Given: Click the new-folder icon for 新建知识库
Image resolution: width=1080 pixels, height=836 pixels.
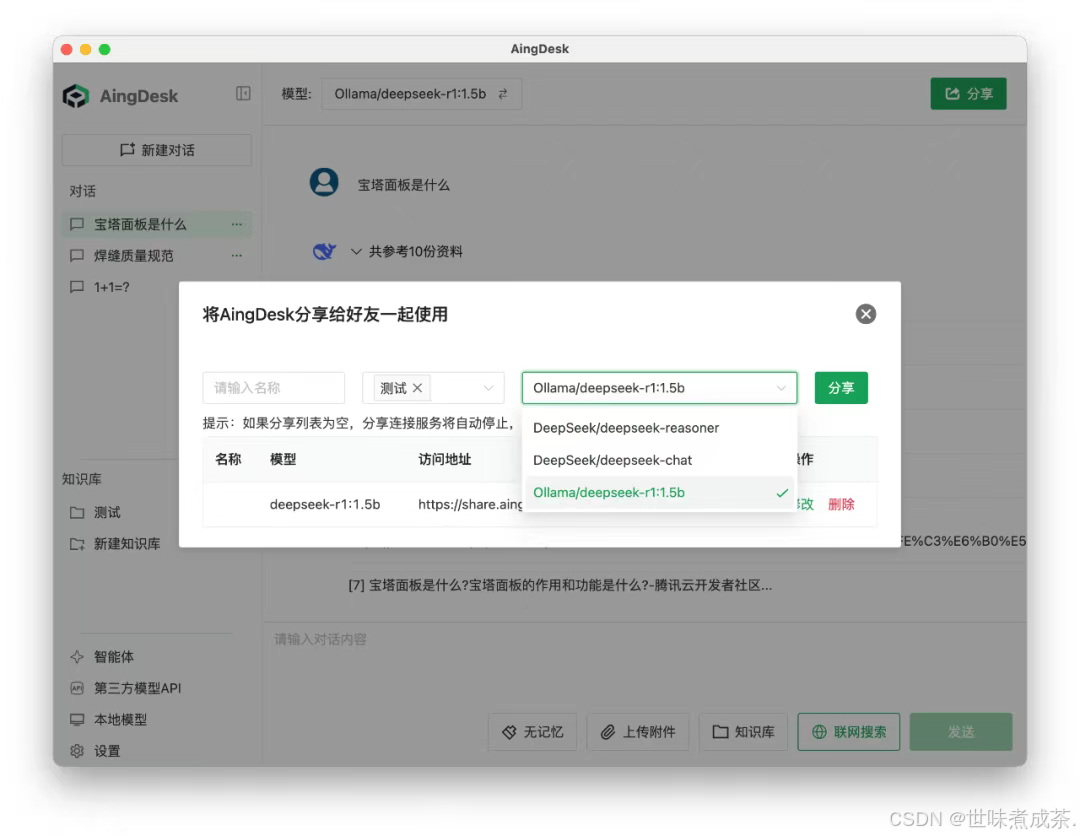Looking at the screenshot, I should pyautogui.click(x=77, y=544).
